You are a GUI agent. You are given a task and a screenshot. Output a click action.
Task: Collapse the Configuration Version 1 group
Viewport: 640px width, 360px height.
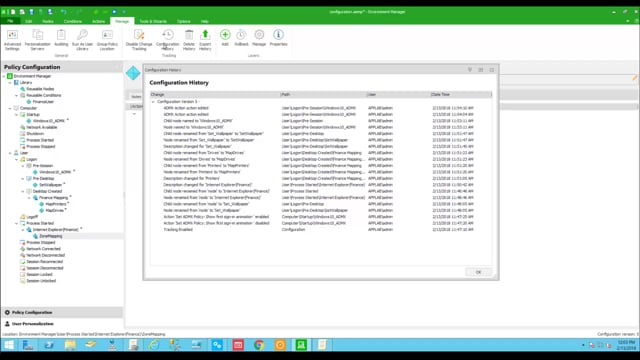point(153,102)
